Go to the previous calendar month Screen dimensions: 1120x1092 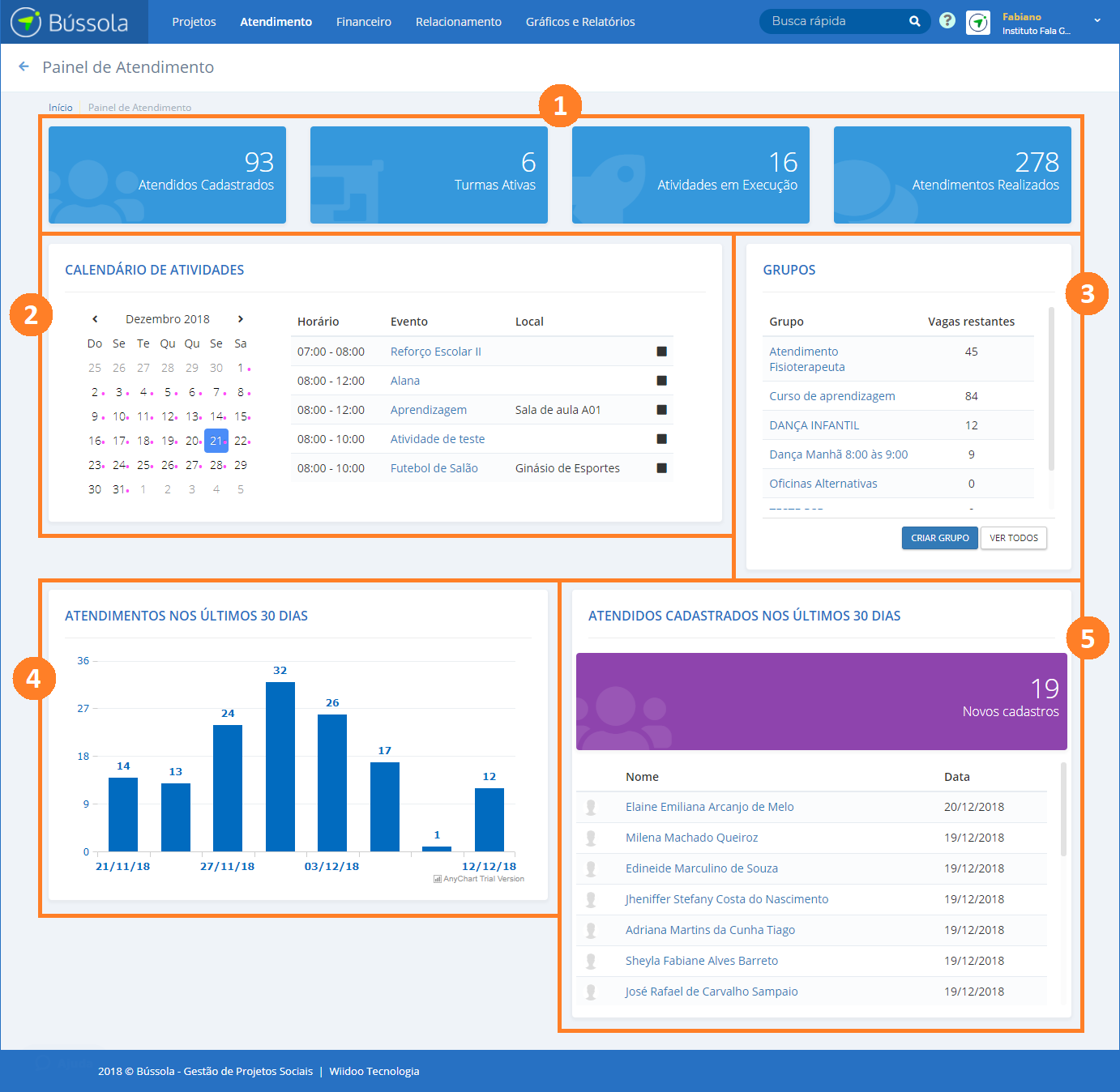(95, 319)
